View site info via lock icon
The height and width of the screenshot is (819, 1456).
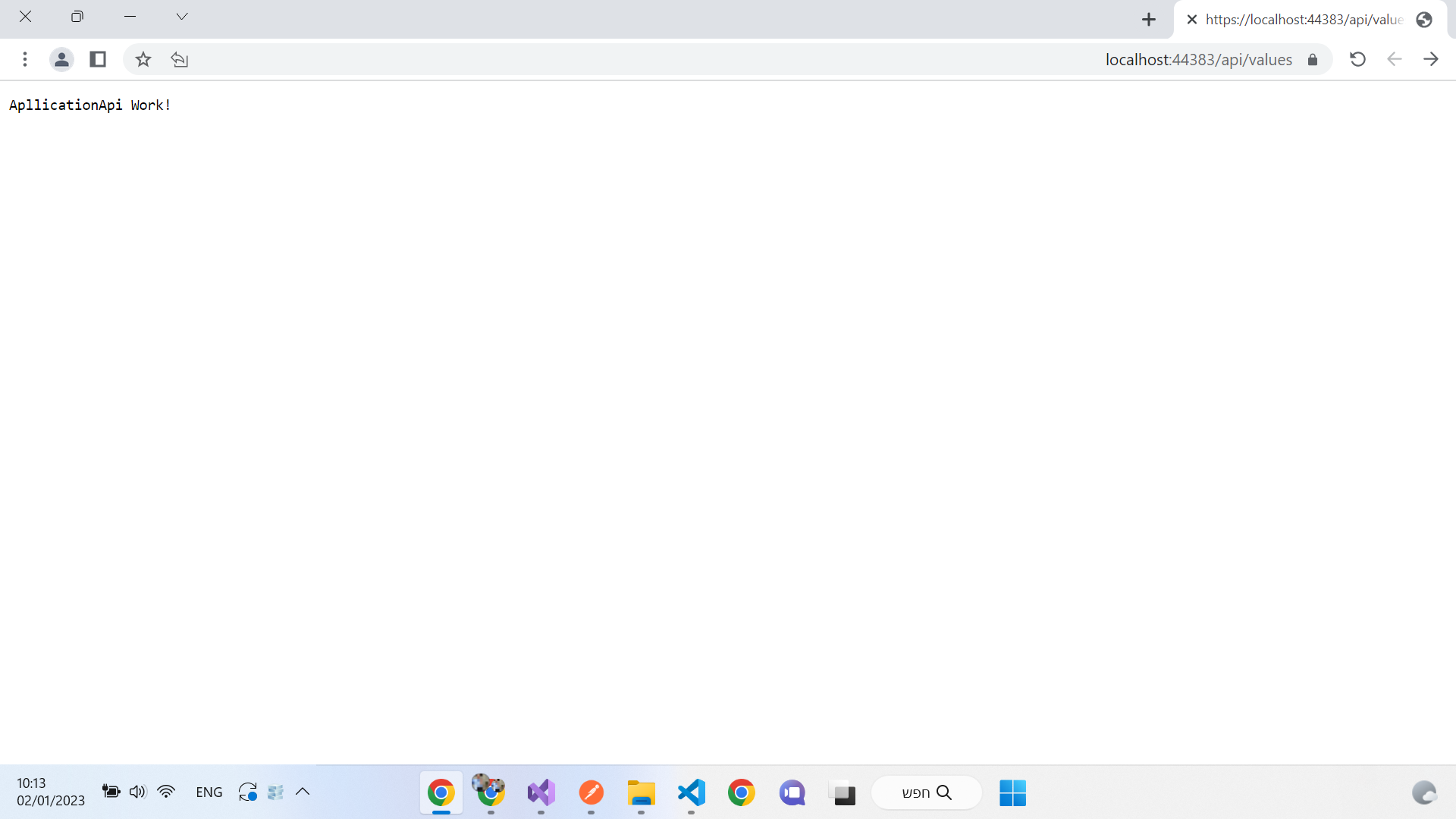(x=1313, y=59)
